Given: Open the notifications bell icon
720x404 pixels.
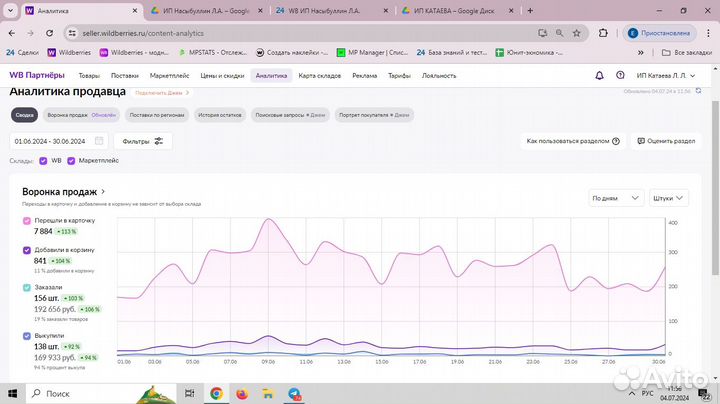Looking at the screenshot, I should [599, 75].
